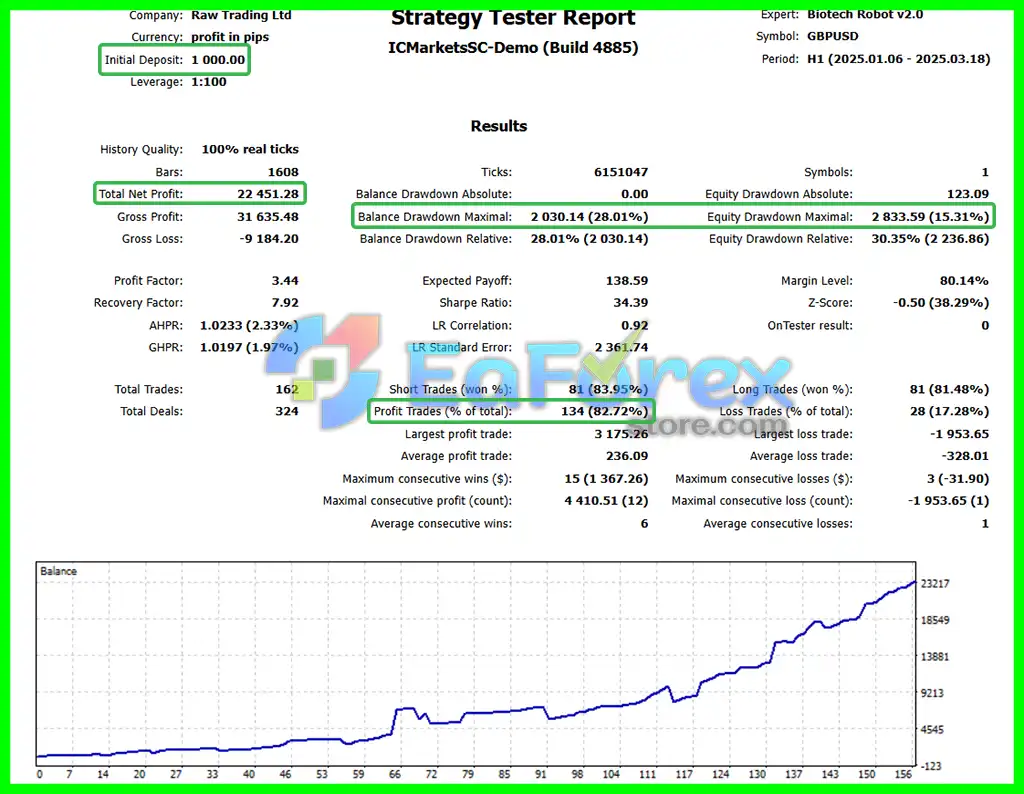Select Profit Trades value "134 (82.72%)"

(605, 411)
